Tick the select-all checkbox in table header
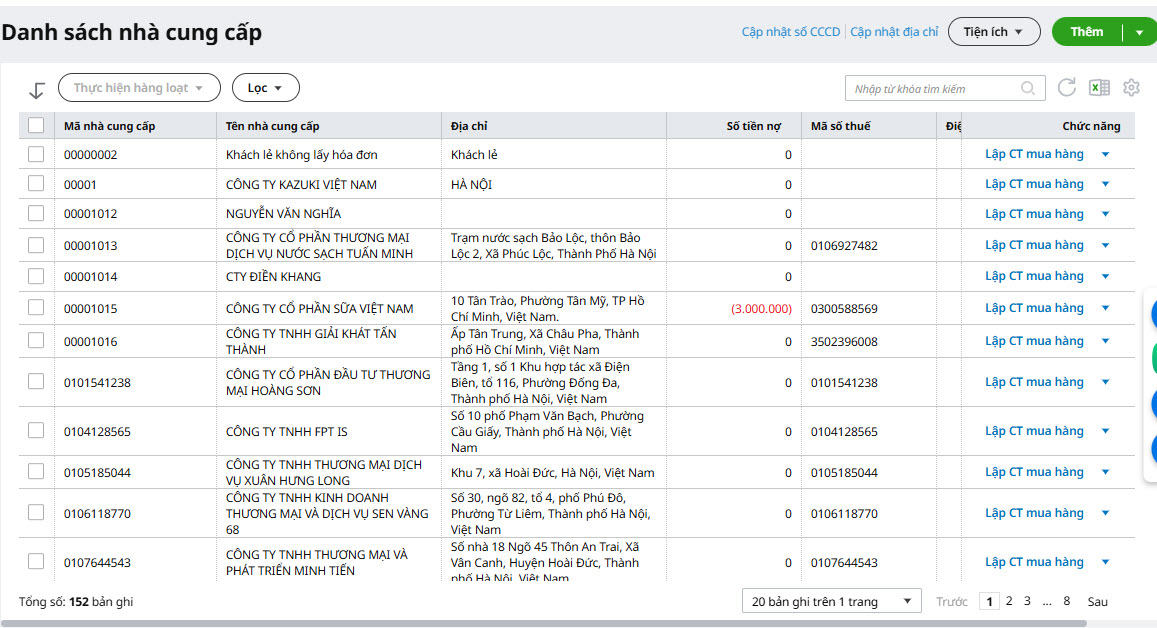Viewport: 1157px width, 628px height. [36, 125]
